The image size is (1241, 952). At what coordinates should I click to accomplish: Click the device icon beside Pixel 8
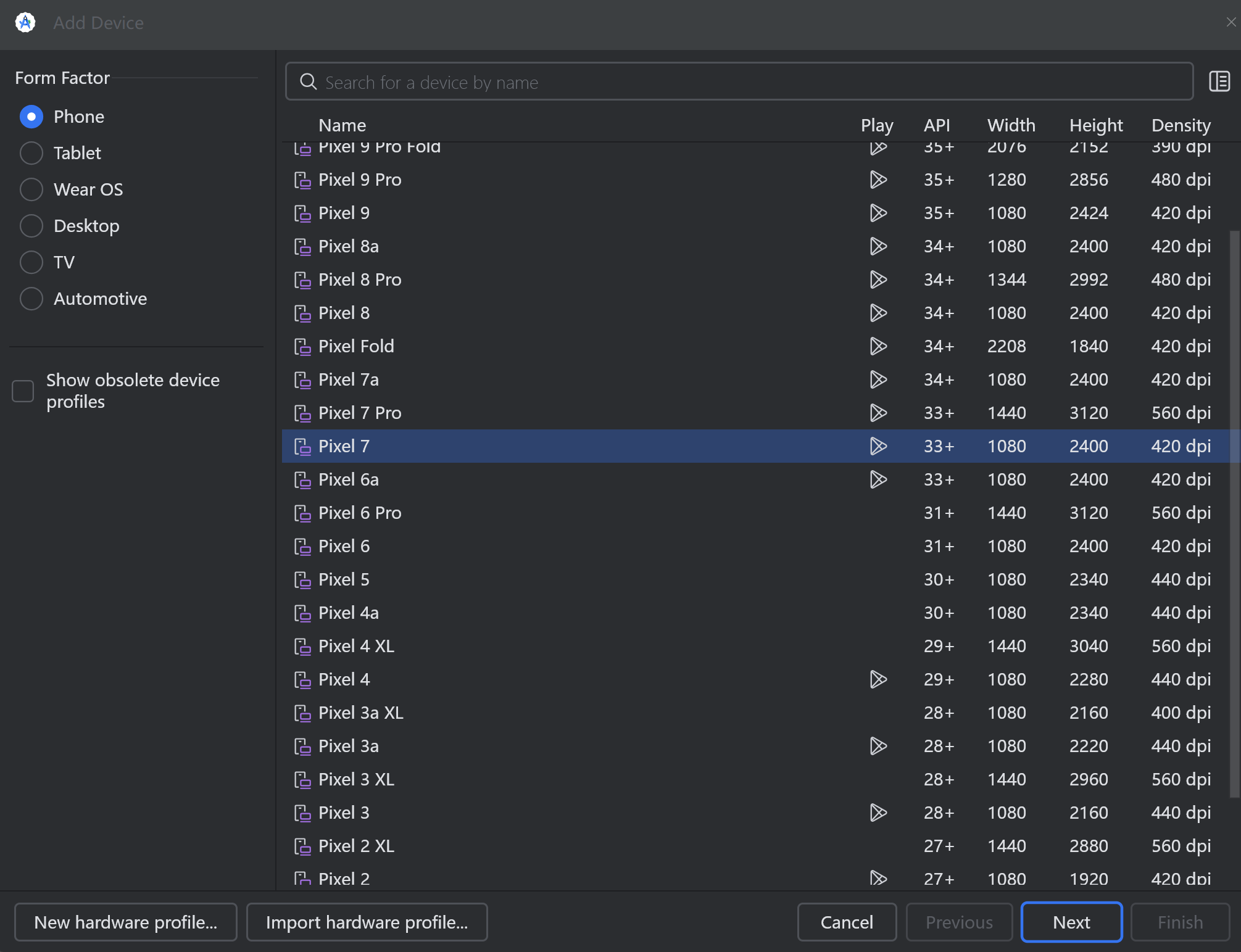302,313
